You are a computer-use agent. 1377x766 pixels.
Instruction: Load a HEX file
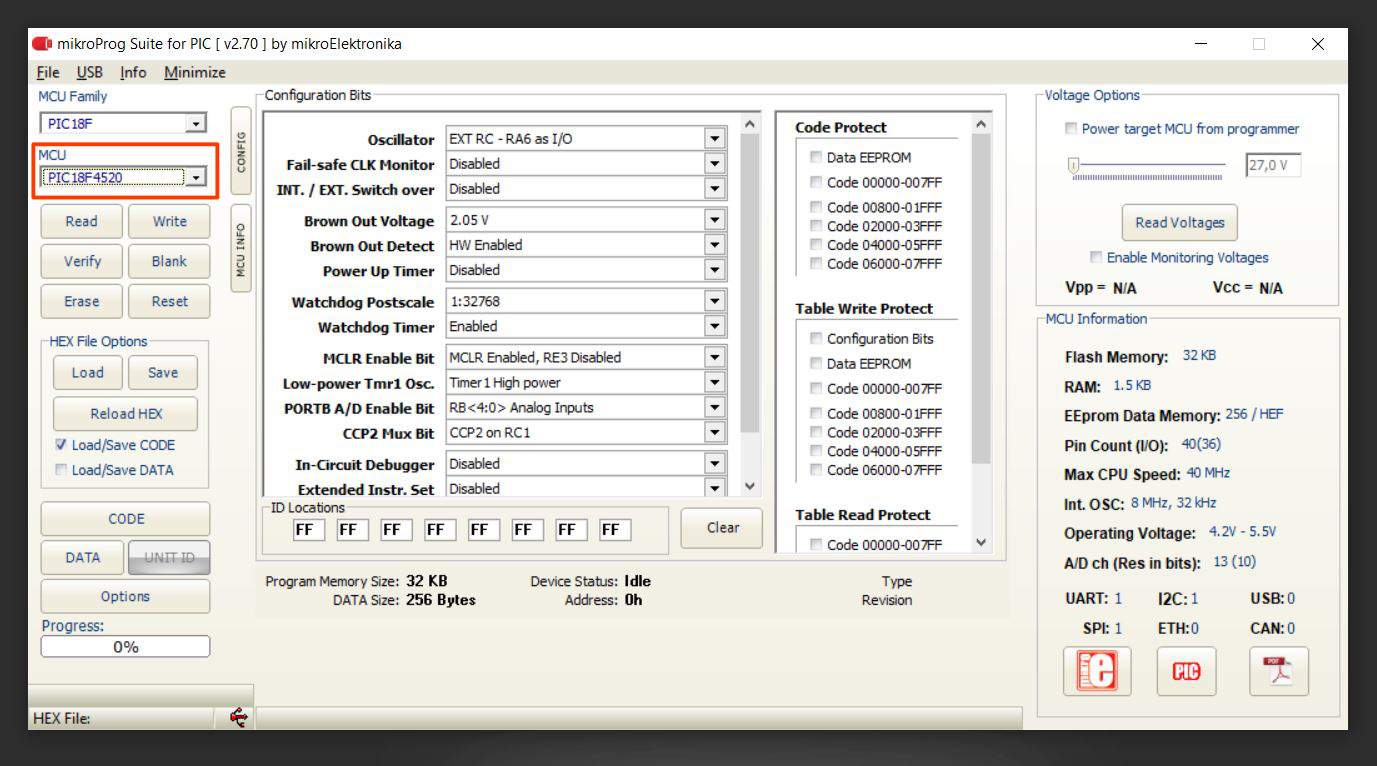[x=87, y=372]
